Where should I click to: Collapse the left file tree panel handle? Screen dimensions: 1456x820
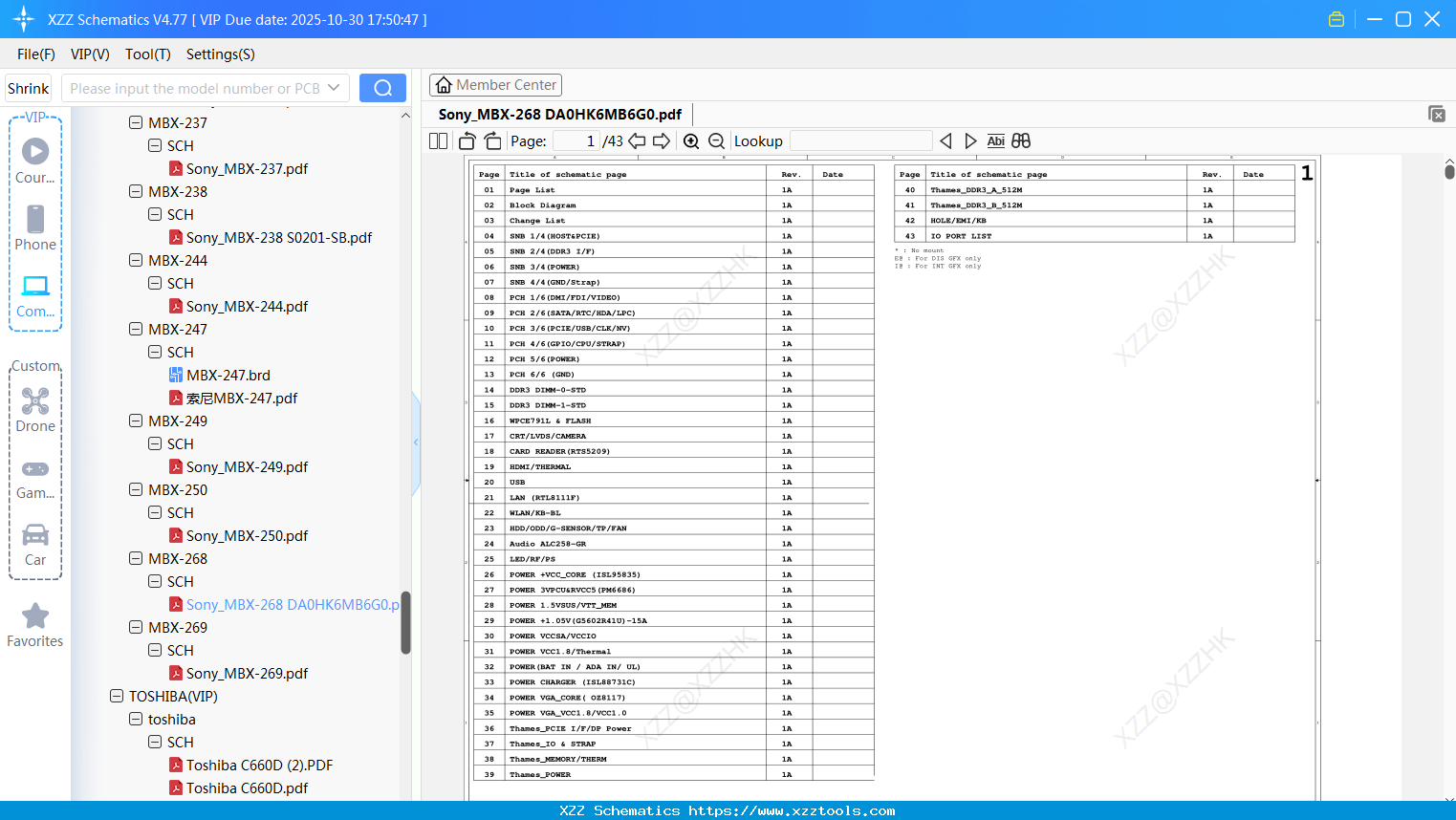coord(416,442)
